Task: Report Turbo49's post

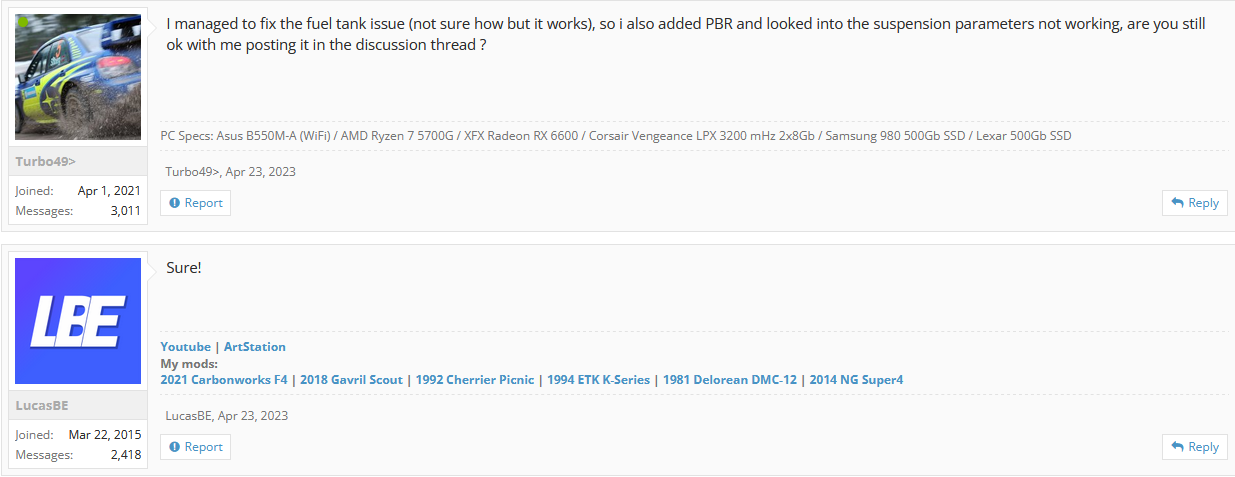Action: pos(196,202)
